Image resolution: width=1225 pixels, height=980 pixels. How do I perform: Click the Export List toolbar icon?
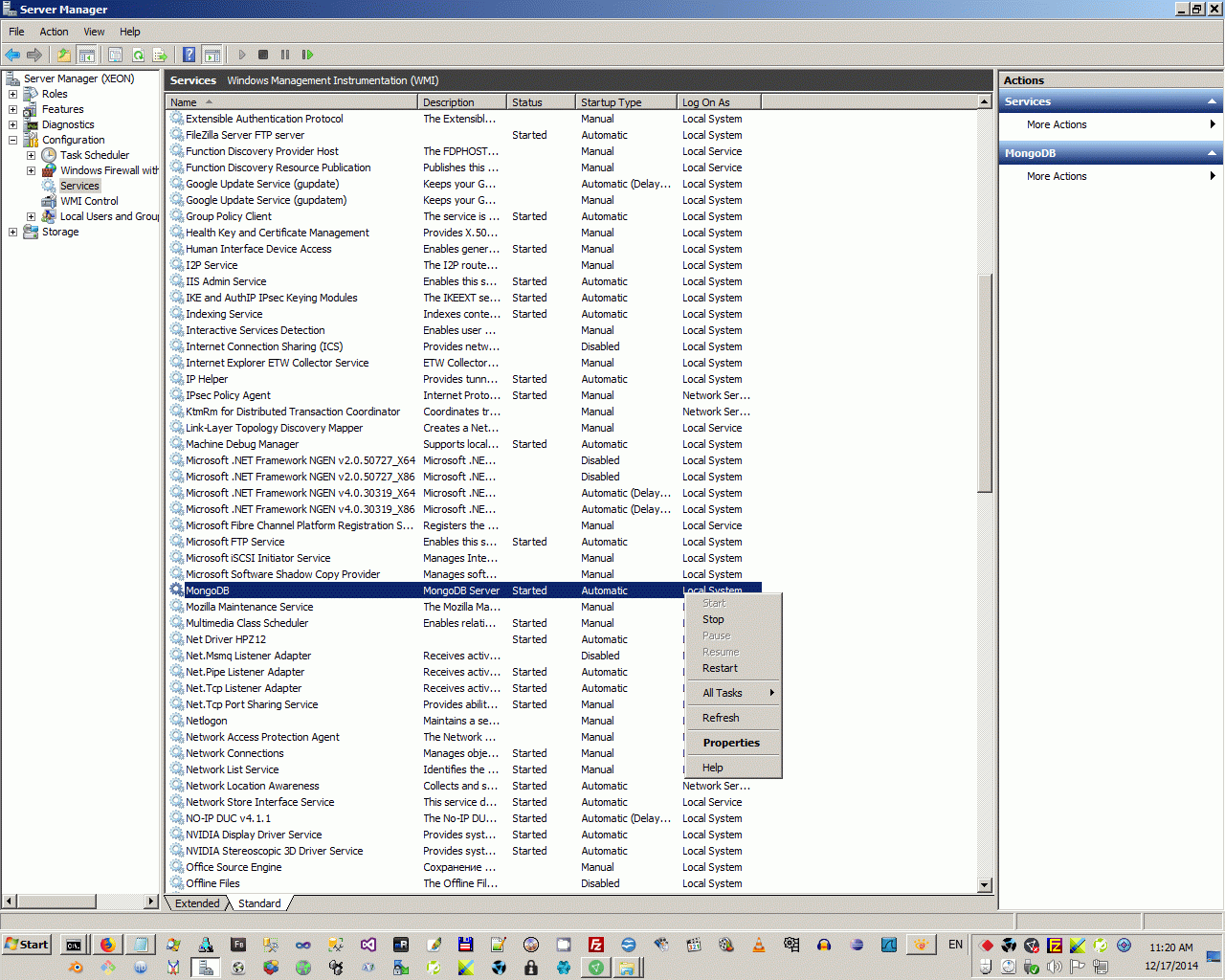tap(160, 55)
